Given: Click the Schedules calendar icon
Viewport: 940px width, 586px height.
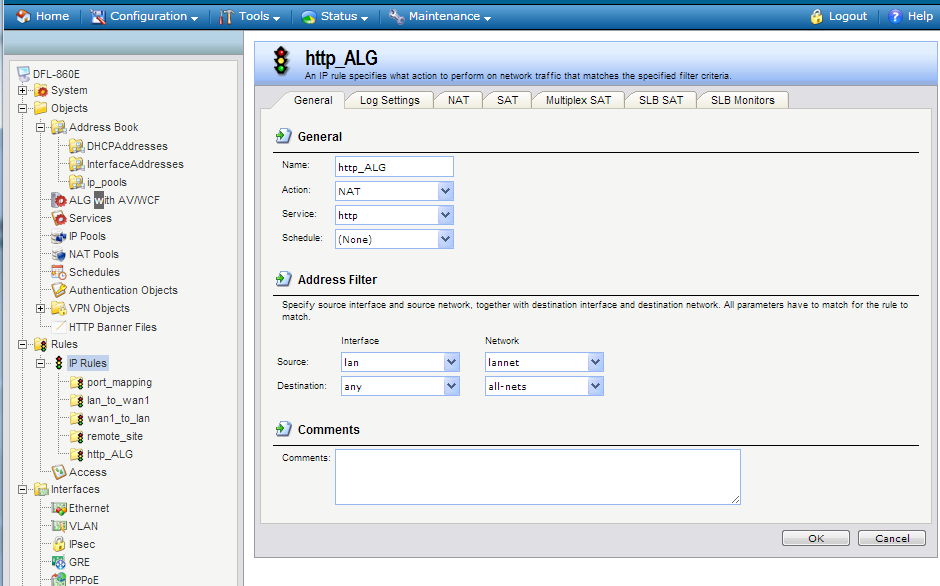Looking at the screenshot, I should 59,272.
